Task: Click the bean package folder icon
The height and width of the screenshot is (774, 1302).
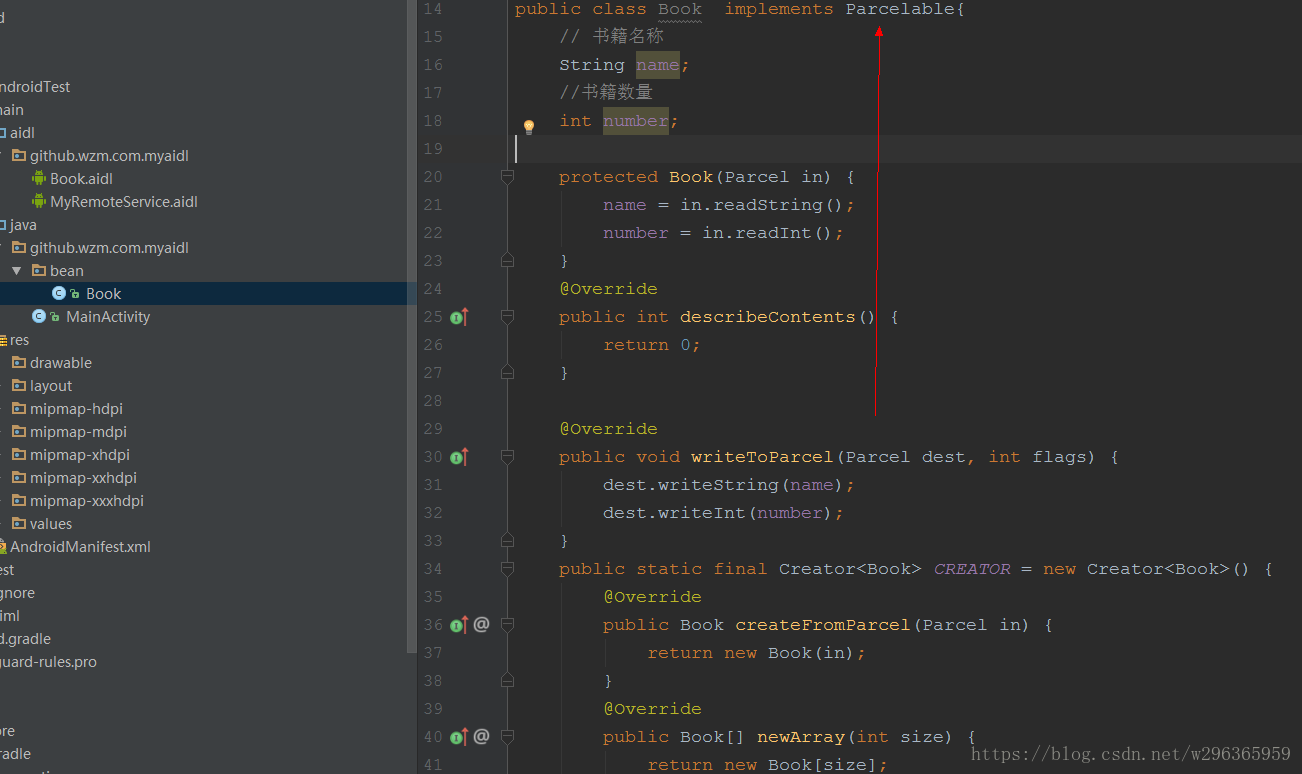Action: 39,270
